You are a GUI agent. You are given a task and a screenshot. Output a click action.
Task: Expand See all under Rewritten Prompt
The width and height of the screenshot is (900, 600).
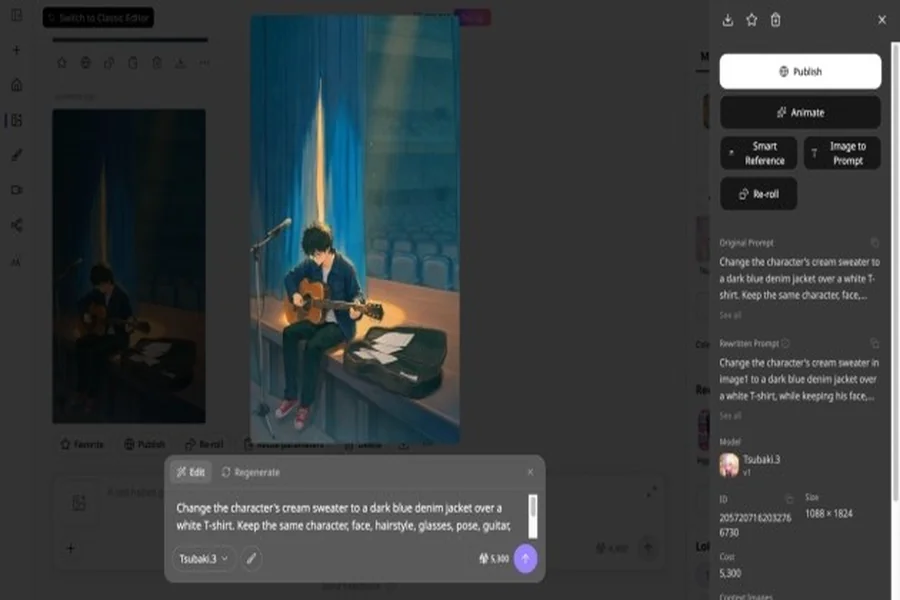730,416
